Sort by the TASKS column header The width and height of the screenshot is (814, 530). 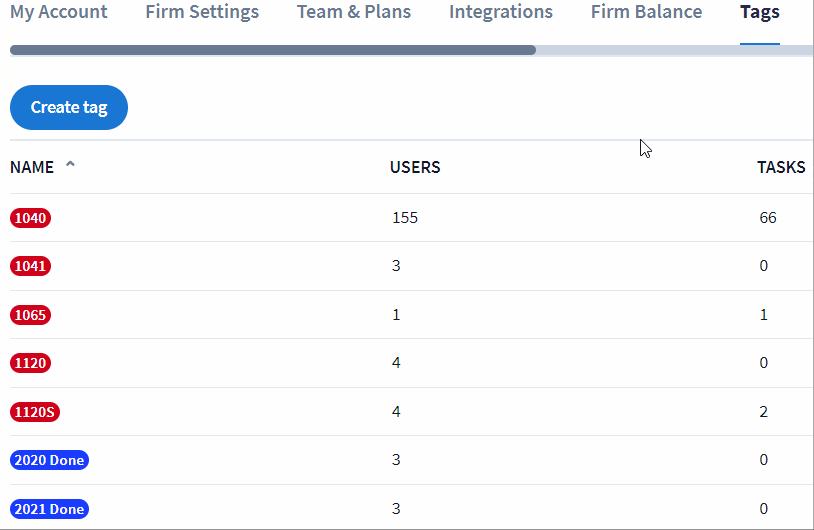click(780, 167)
